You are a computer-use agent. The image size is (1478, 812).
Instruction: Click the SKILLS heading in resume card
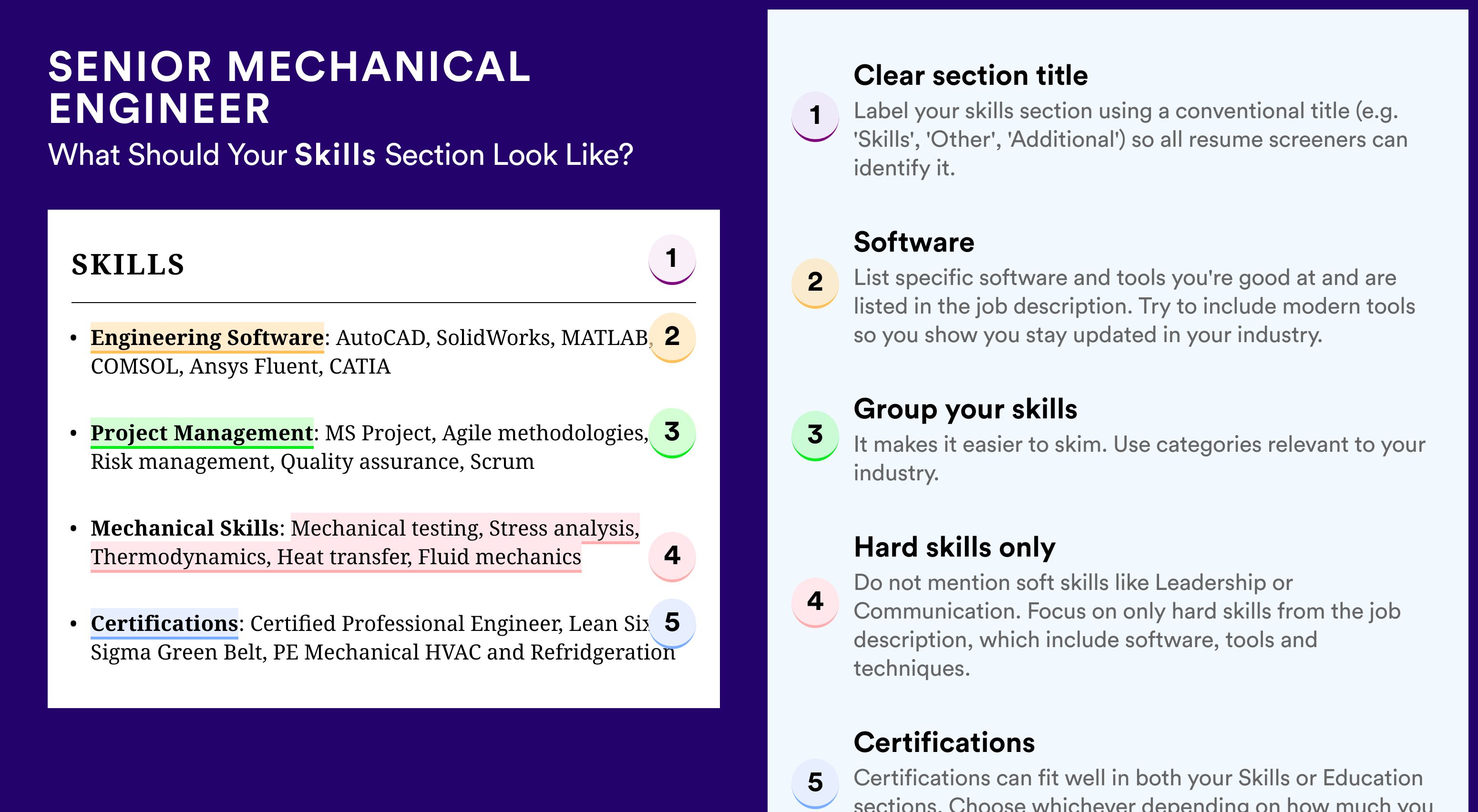127,265
